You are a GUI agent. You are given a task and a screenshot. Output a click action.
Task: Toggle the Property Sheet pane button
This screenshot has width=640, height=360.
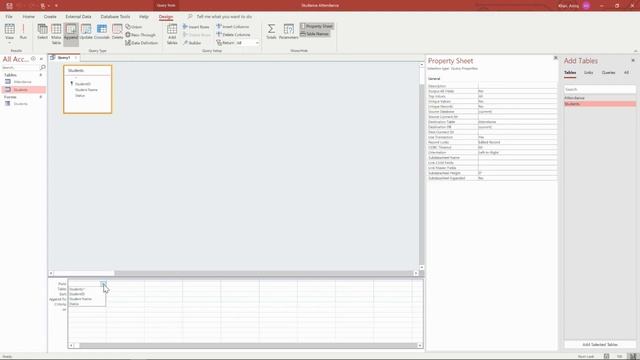pos(316,26)
